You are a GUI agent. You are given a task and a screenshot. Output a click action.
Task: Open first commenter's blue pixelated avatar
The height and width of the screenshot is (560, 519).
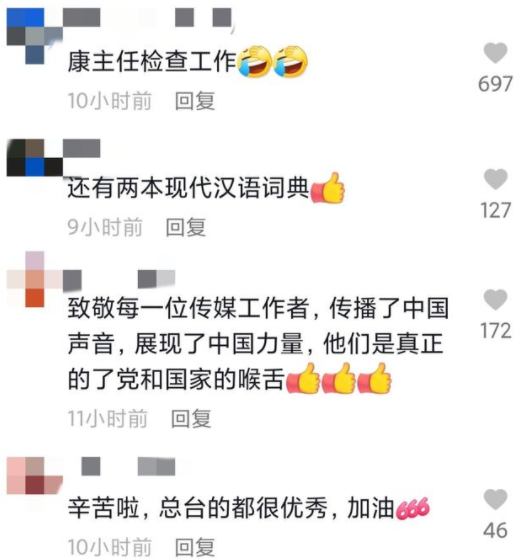pyautogui.click(x=35, y=36)
